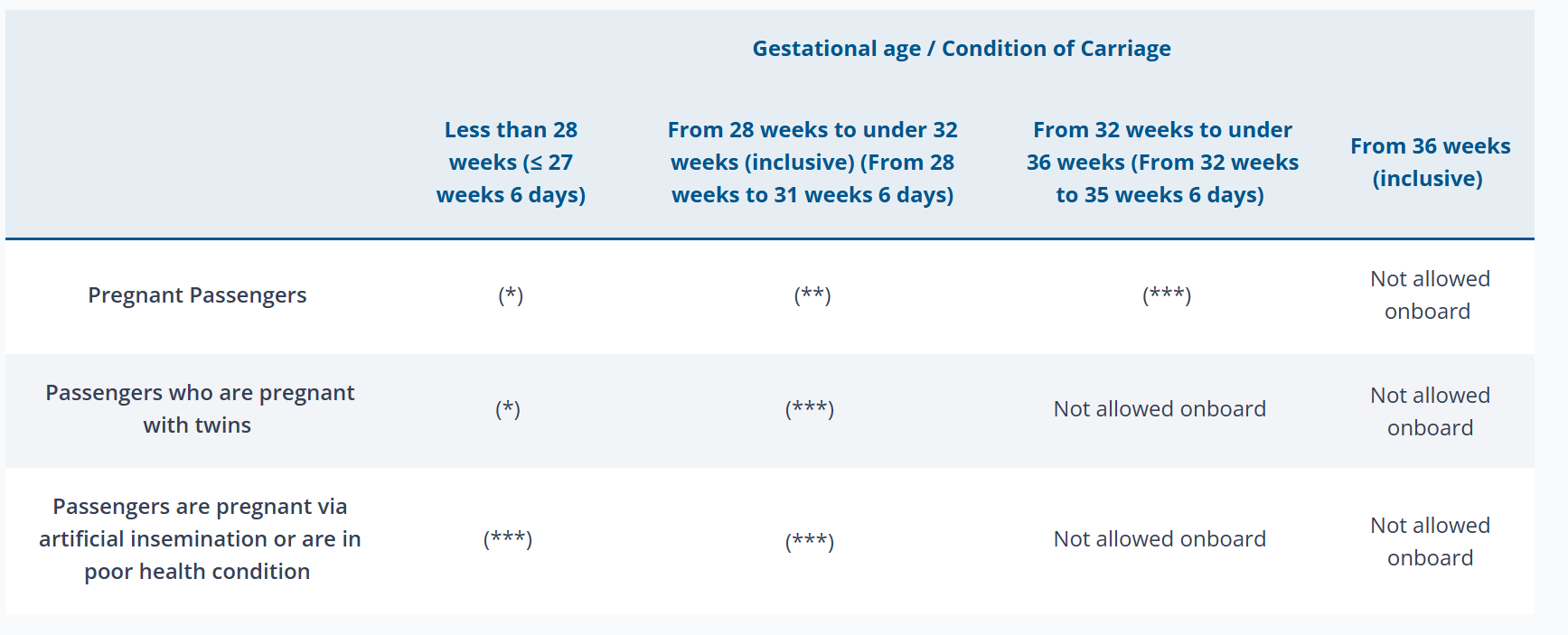1568x635 pixels.
Task: Click "Not allowed onboard" in Pregnant Passengers row
Action: point(1430,295)
